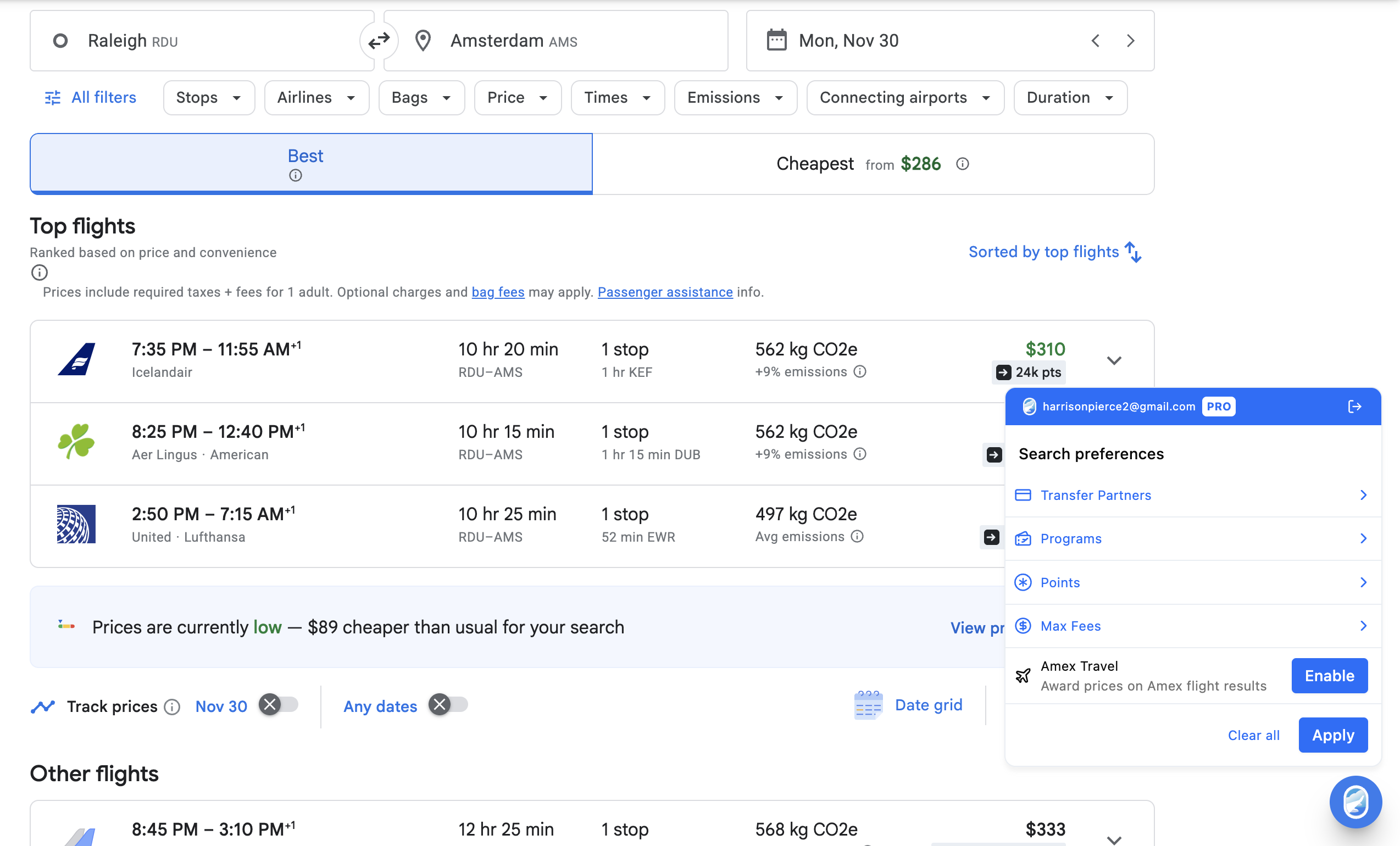
Task: Open the Times filter dropdown
Action: [x=618, y=98]
